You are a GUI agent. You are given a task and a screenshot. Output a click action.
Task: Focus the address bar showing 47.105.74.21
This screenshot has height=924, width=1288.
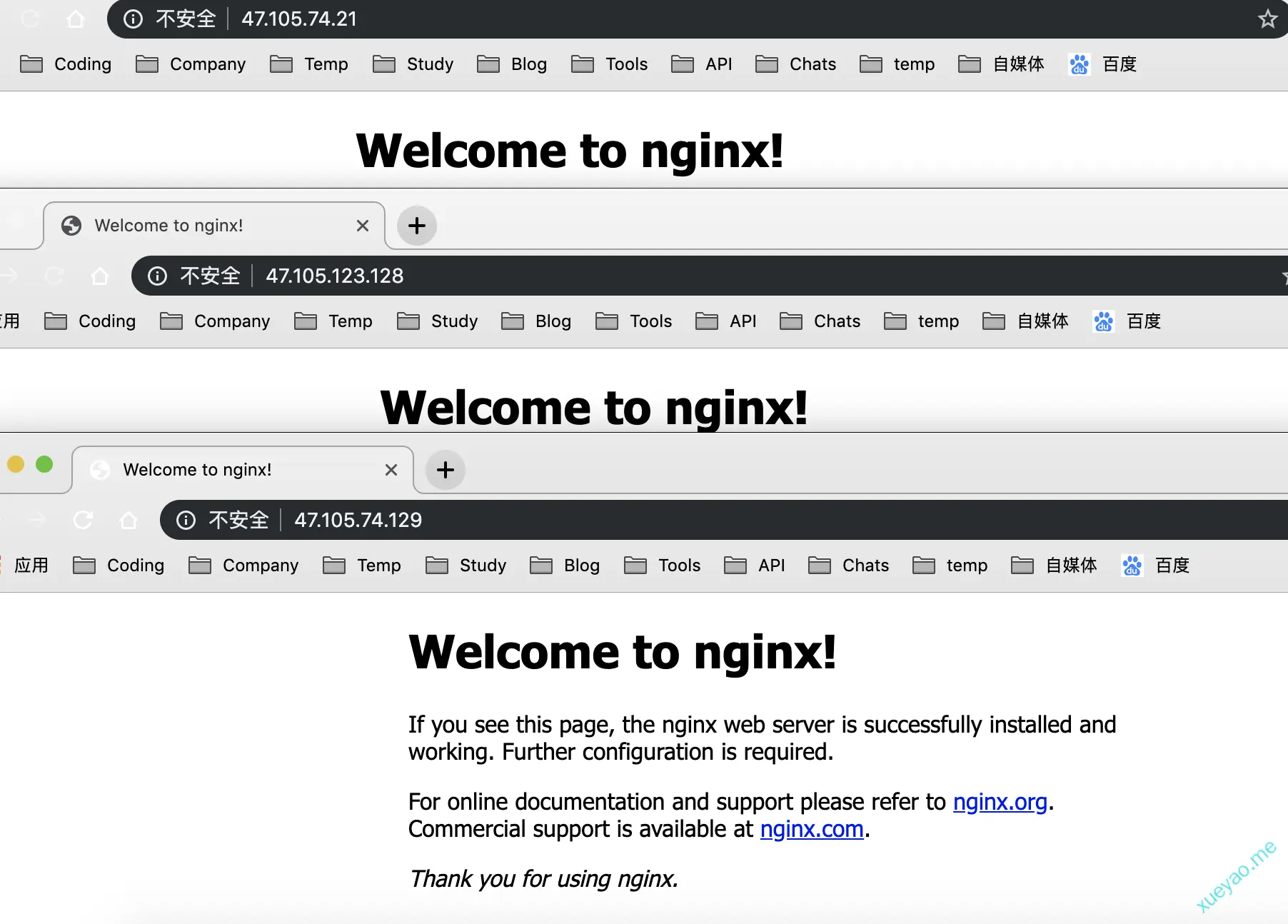click(x=696, y=19)
